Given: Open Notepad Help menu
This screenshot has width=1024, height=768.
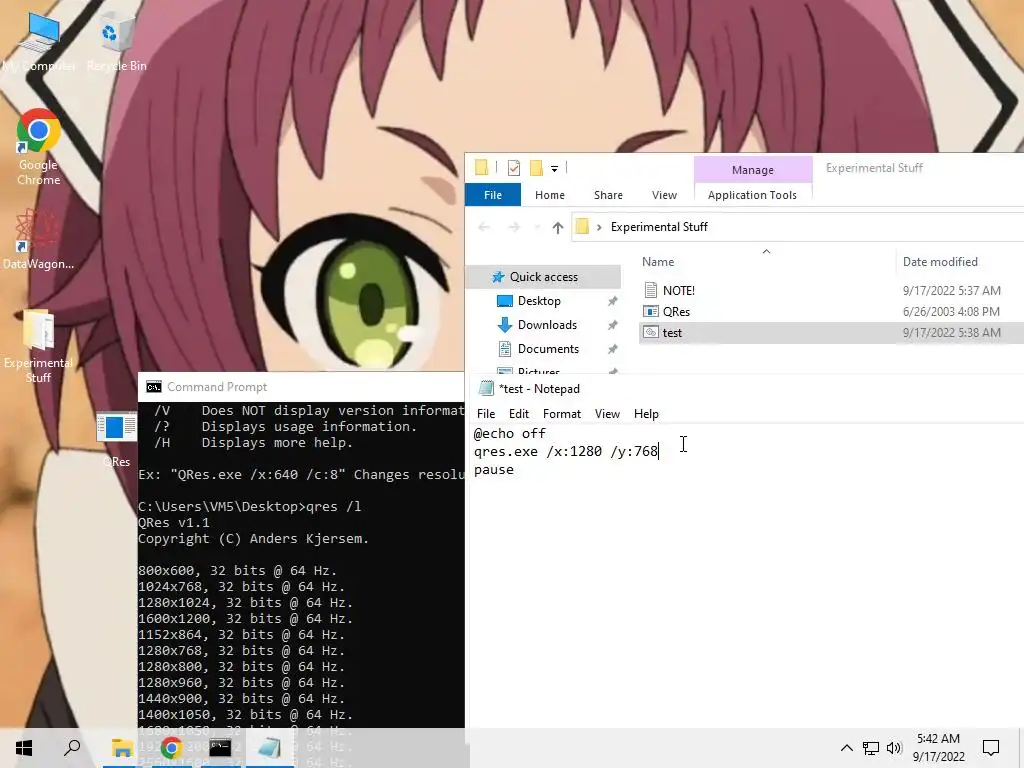Looking at the screenshot, I should [x=646, y=414].
